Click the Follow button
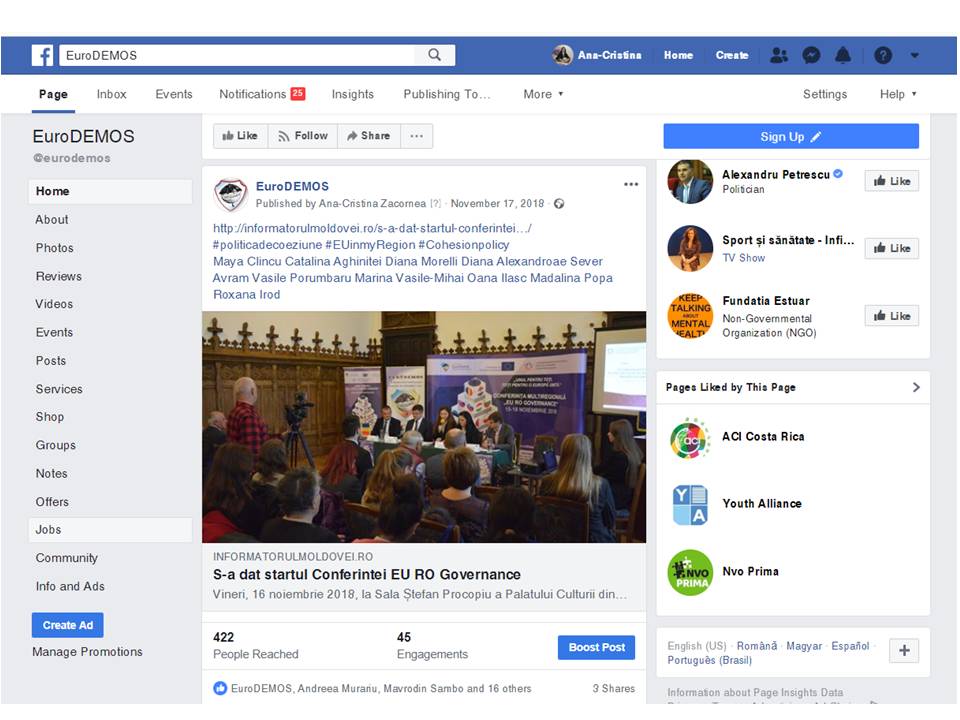Screen dimensions: 960x720 click(302, 136)
